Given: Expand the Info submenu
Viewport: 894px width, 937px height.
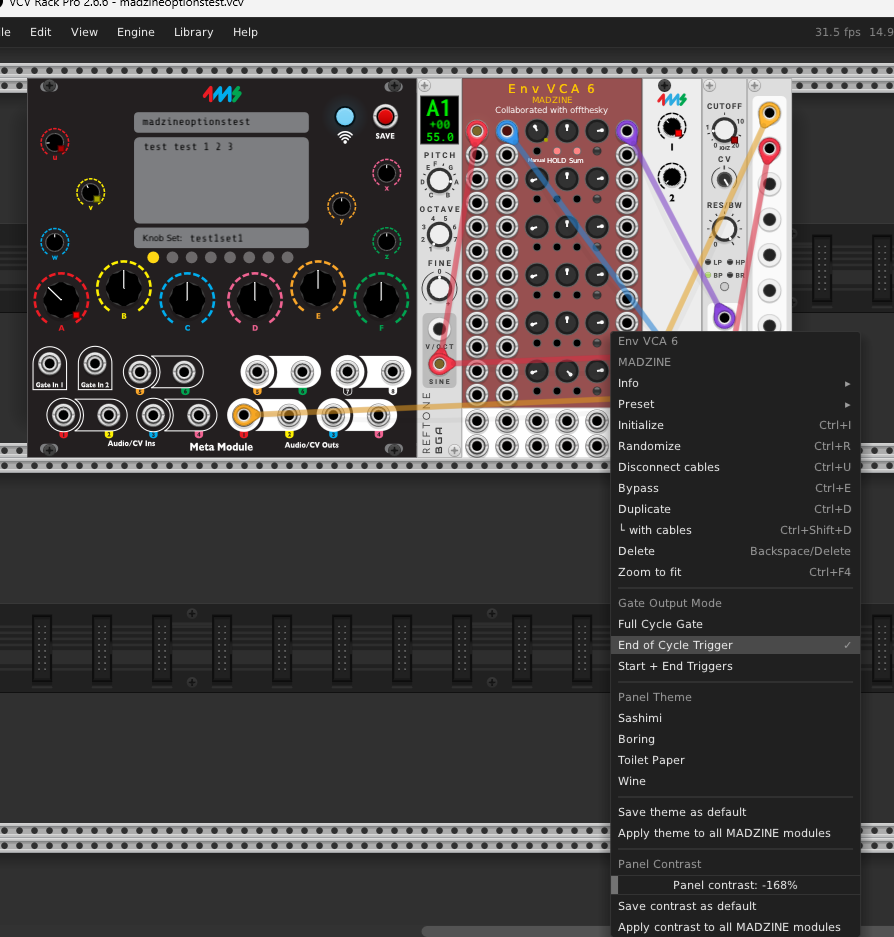Looking at the screenshot, I should point(734,383).
